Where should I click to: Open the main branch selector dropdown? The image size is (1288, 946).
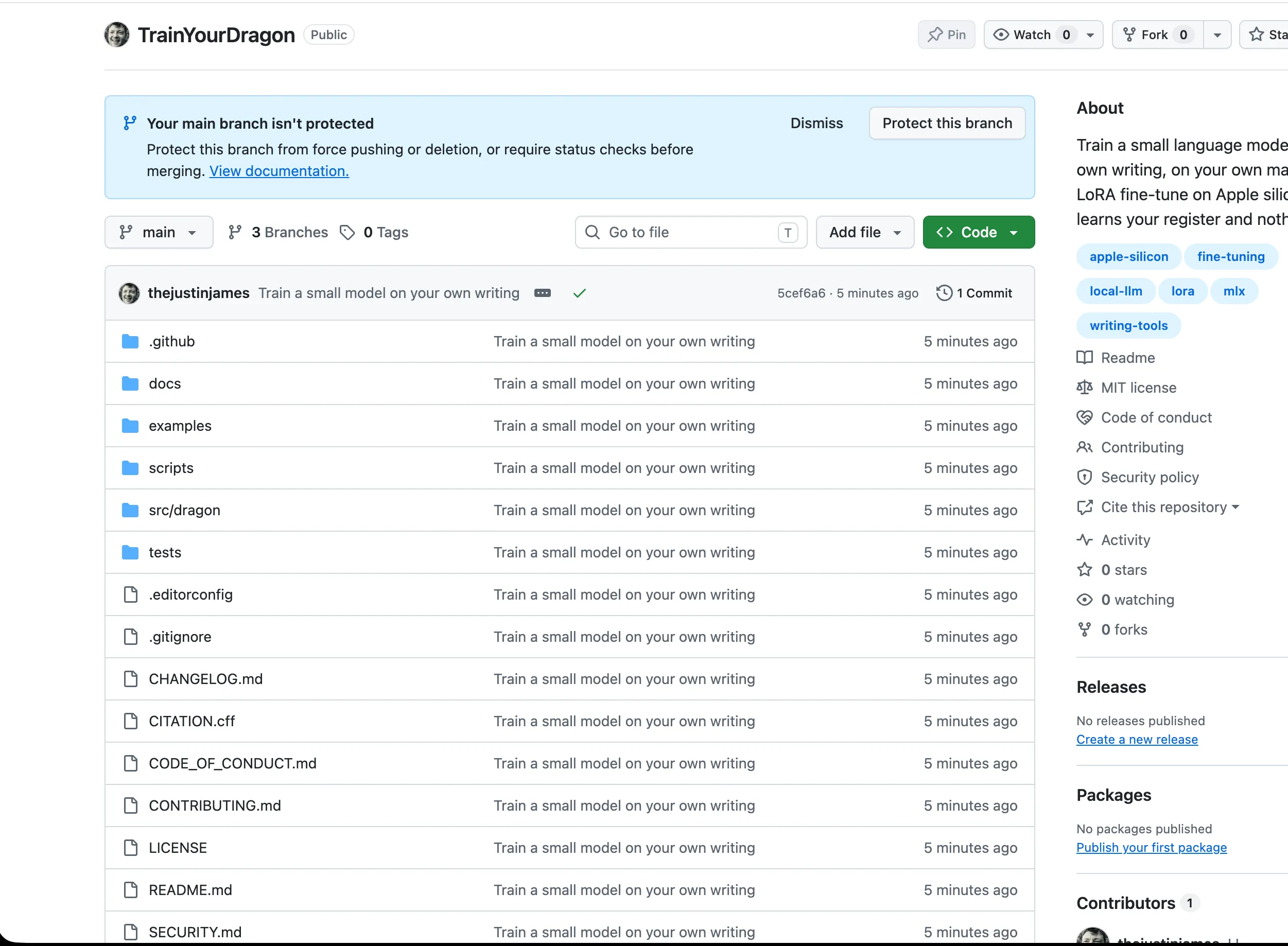click(159, 233)
